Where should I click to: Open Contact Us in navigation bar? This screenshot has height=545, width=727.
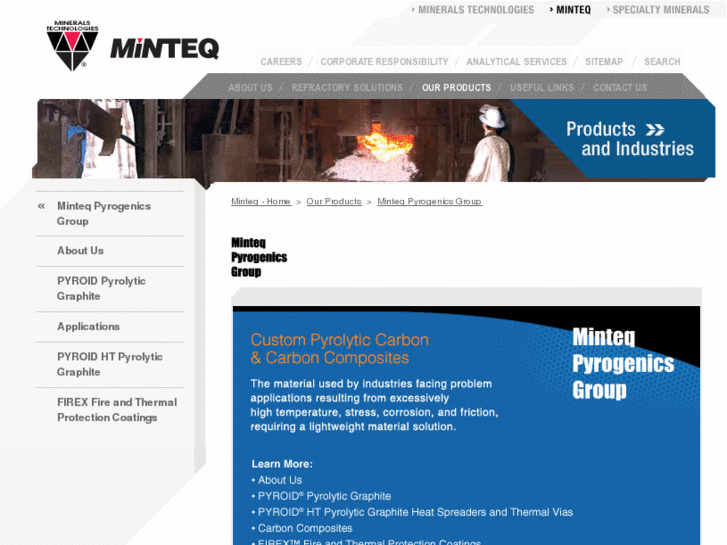(x=620, y=88)
